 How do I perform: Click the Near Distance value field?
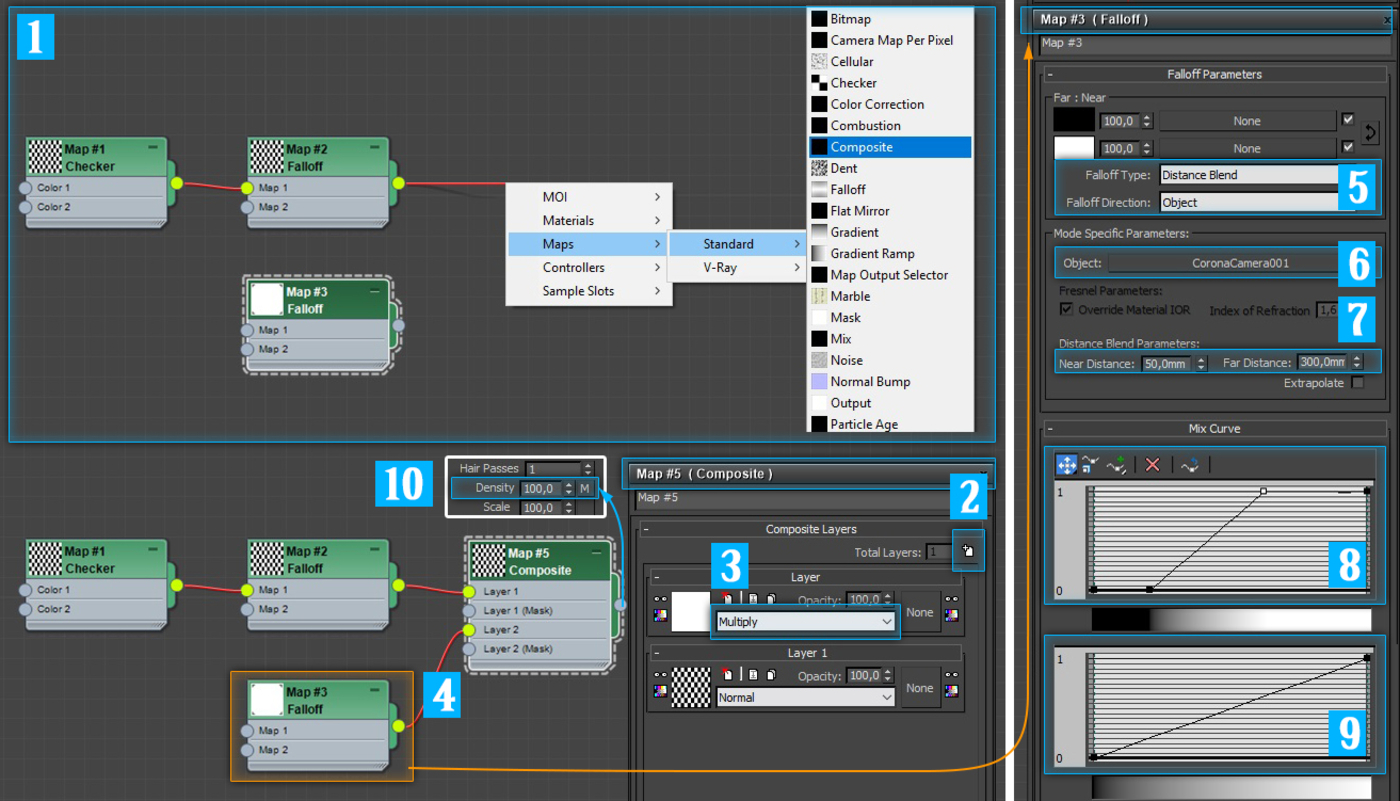point(1166,364)
